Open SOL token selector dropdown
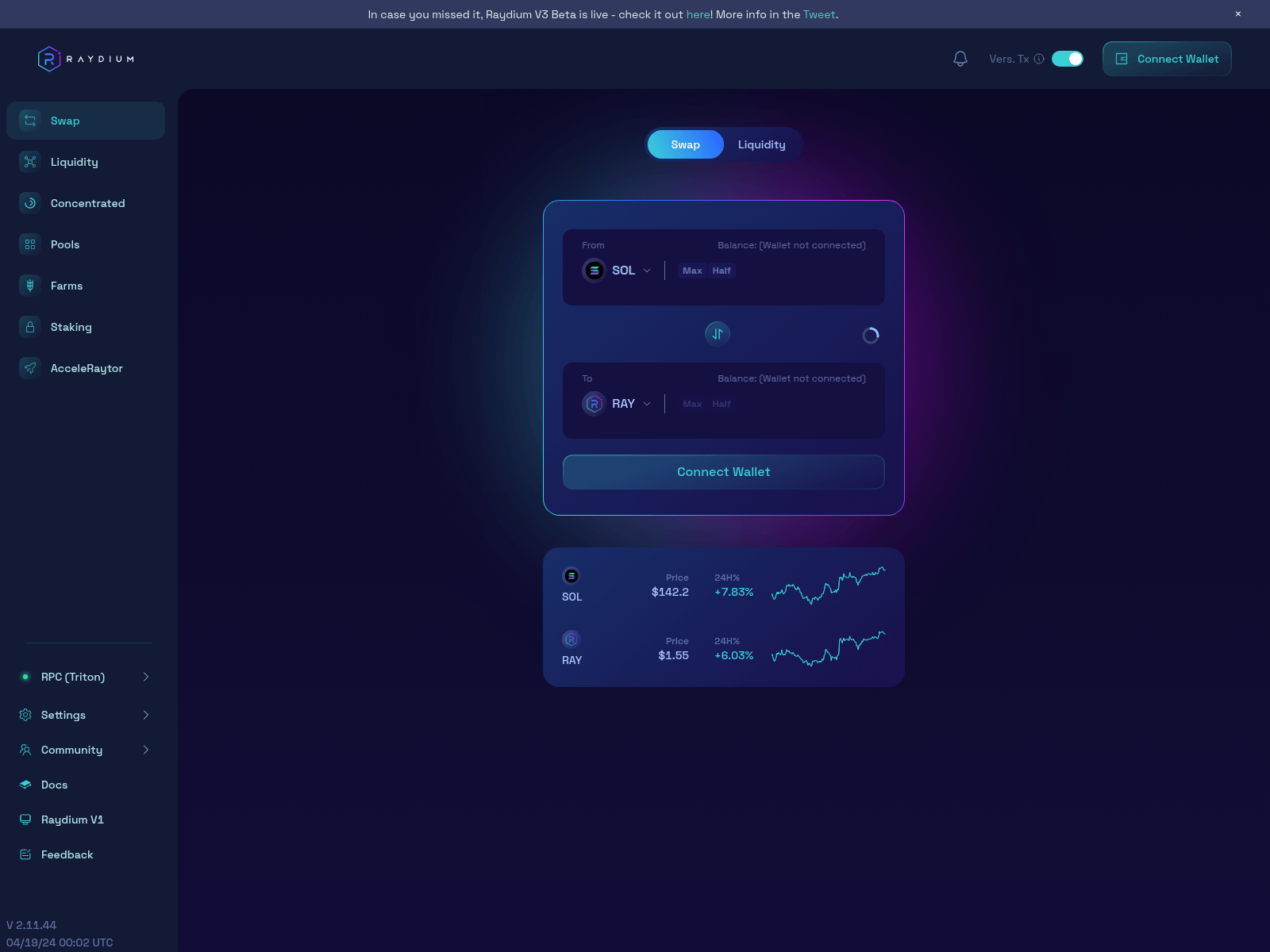The width and height of the screenshot is (1270, 952). tap(617, 271)
